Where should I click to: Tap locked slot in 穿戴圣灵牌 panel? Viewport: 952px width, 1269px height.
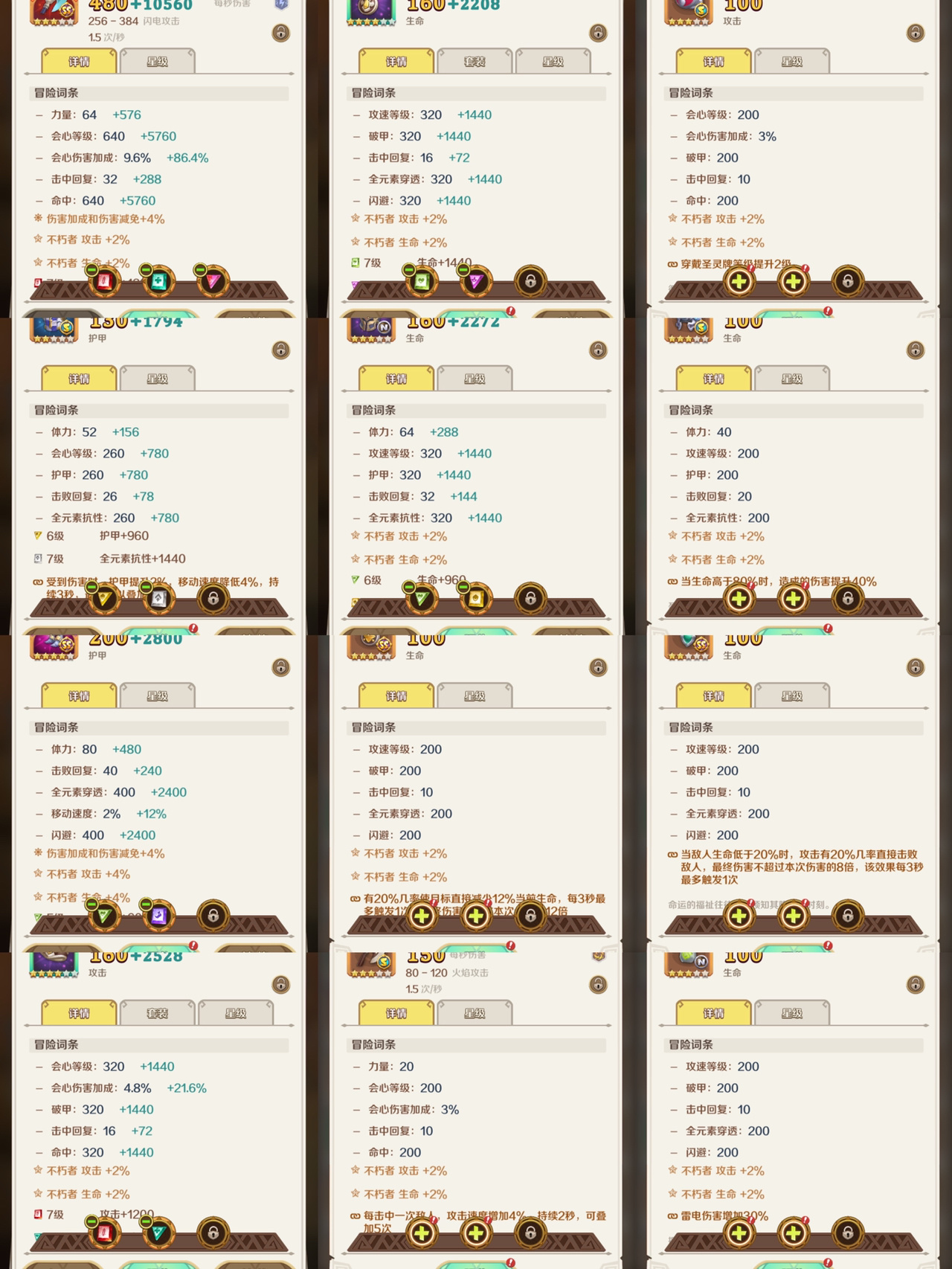848,282
